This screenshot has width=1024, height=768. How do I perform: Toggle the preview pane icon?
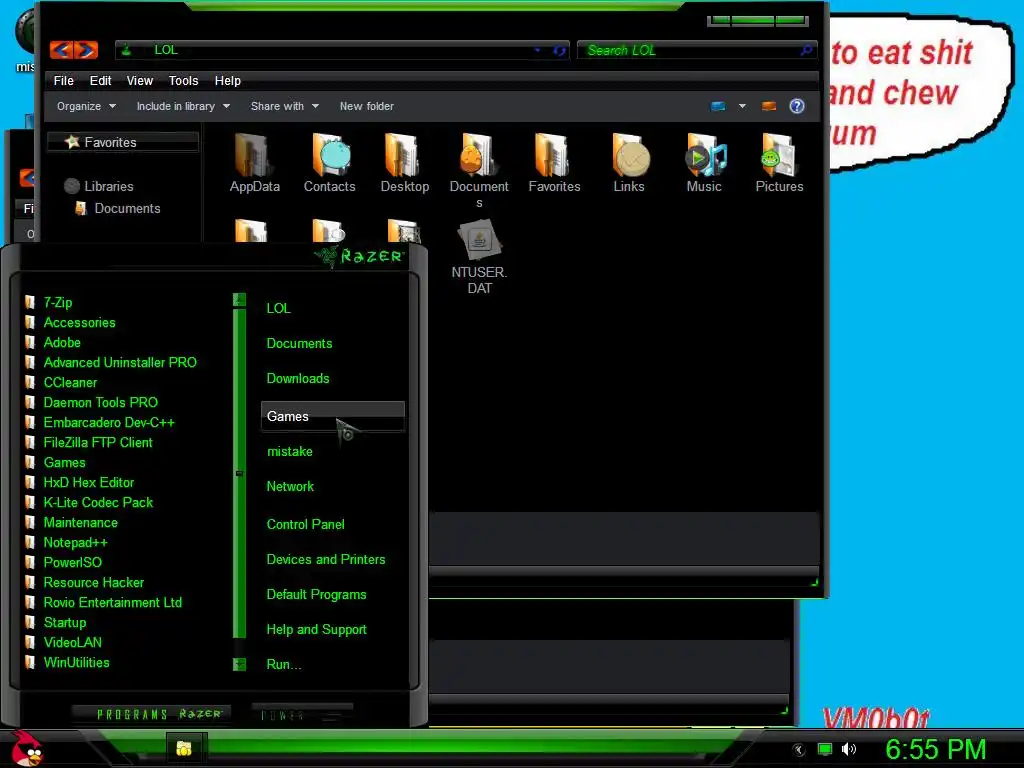pos(769,106)
